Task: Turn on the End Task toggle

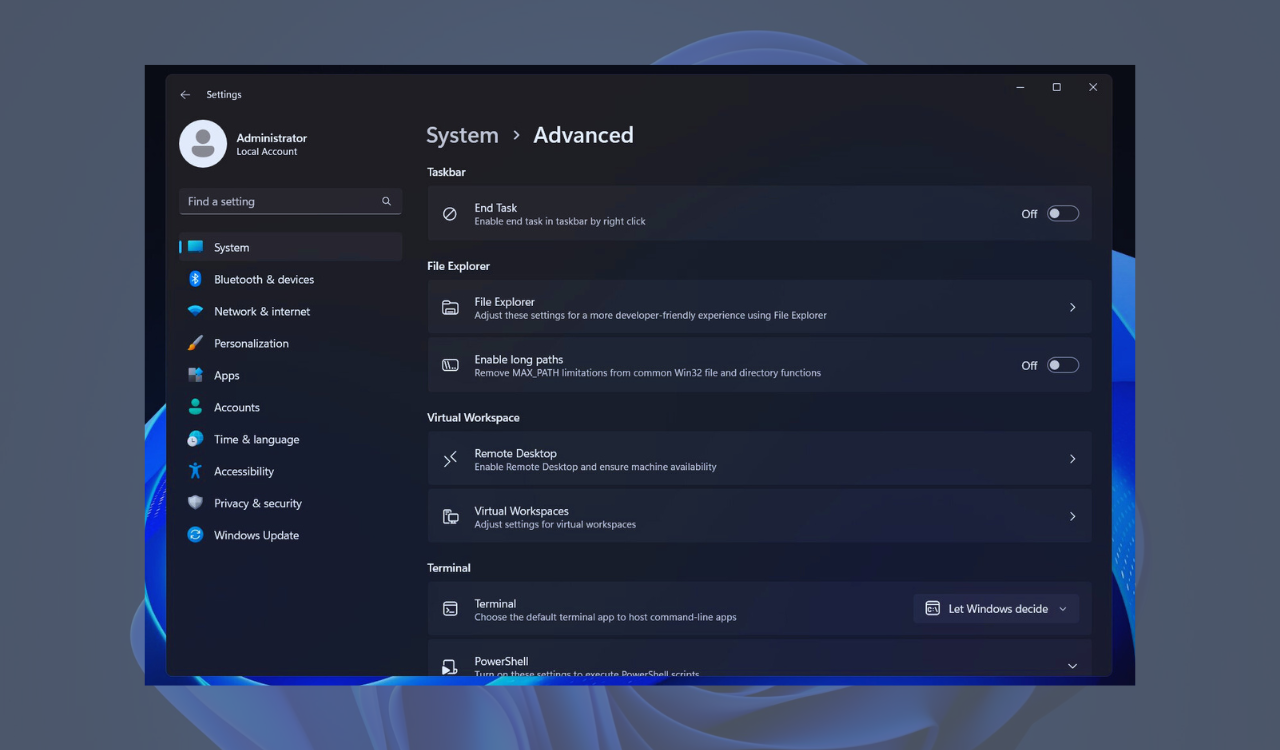Action: pos(1063,213)
